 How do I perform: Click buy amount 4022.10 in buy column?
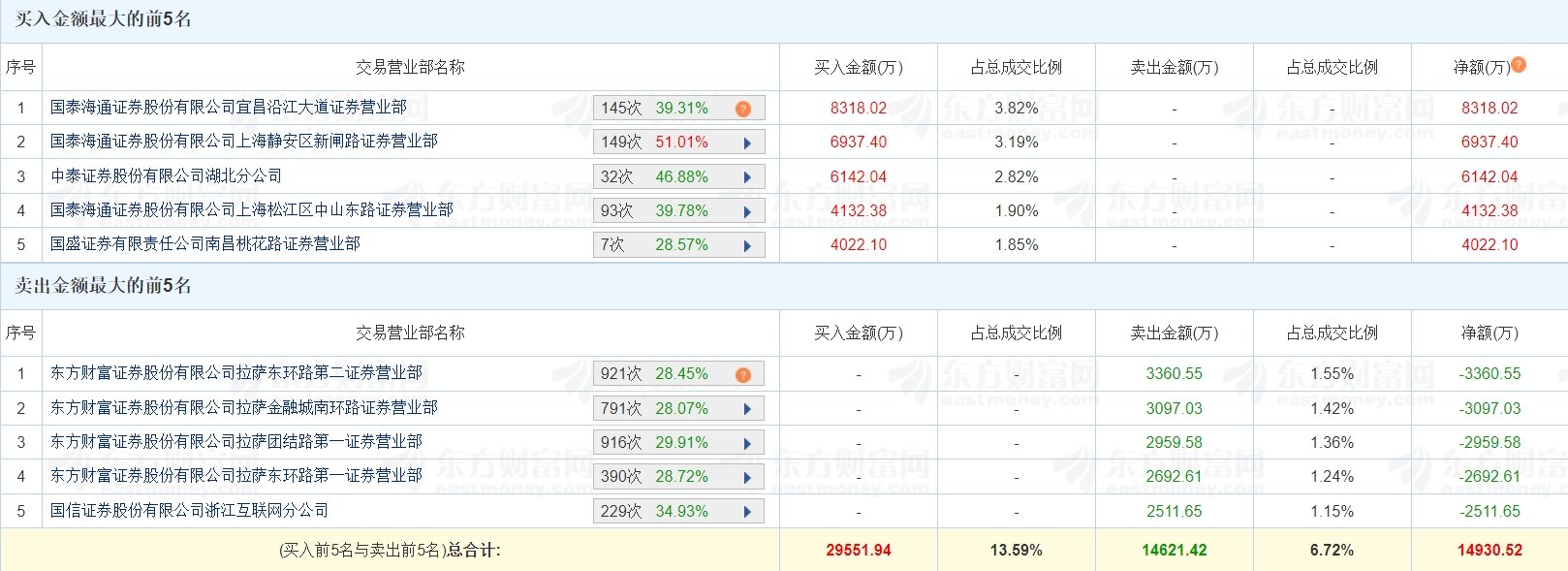click(x=859, y=245)
